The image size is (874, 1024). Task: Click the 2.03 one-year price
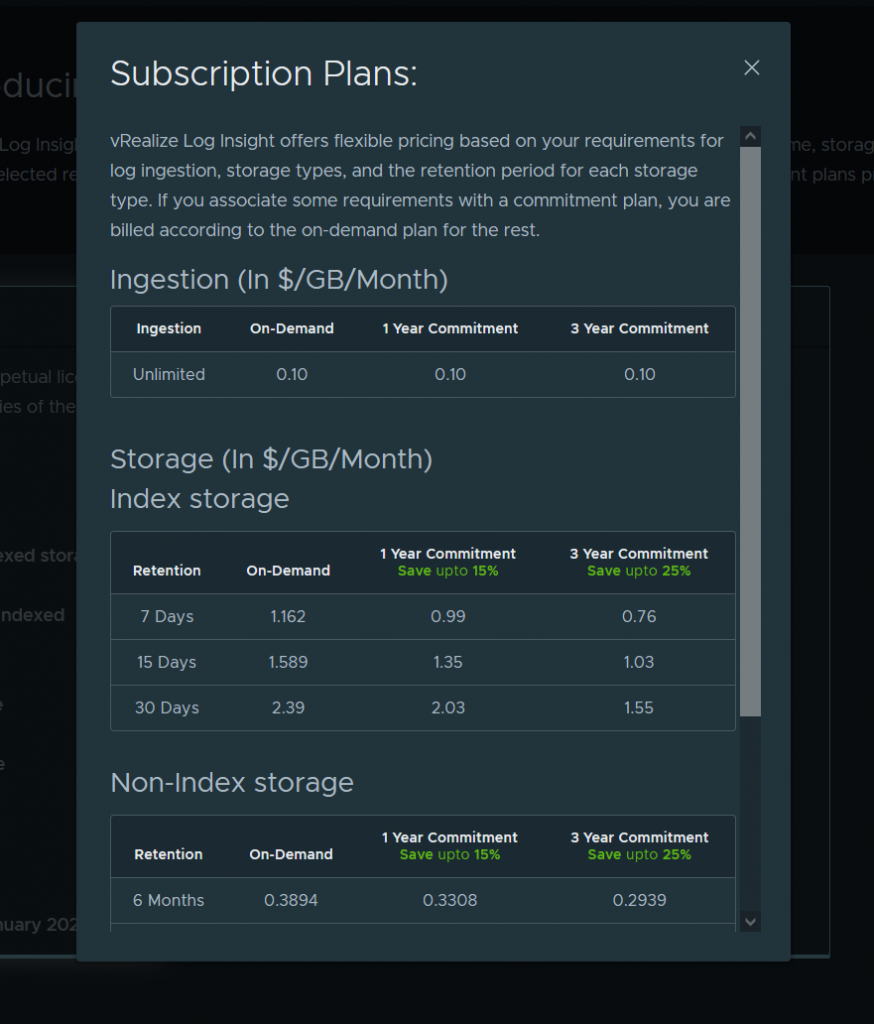[448, 707]
